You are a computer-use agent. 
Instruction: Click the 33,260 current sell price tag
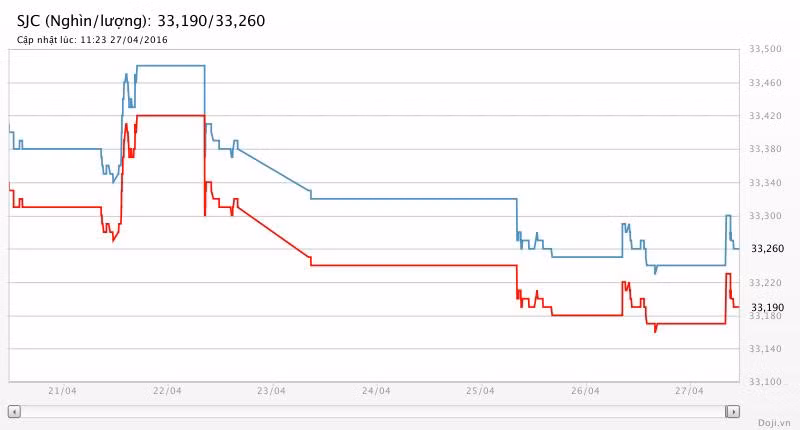tap(767, 249)
